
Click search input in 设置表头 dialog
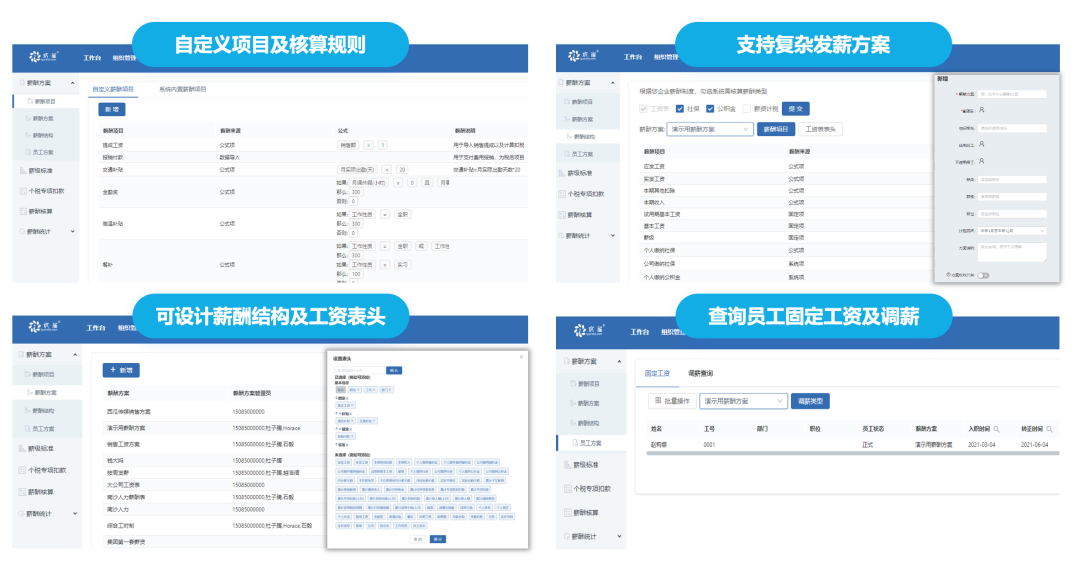(x=360, y=371)
